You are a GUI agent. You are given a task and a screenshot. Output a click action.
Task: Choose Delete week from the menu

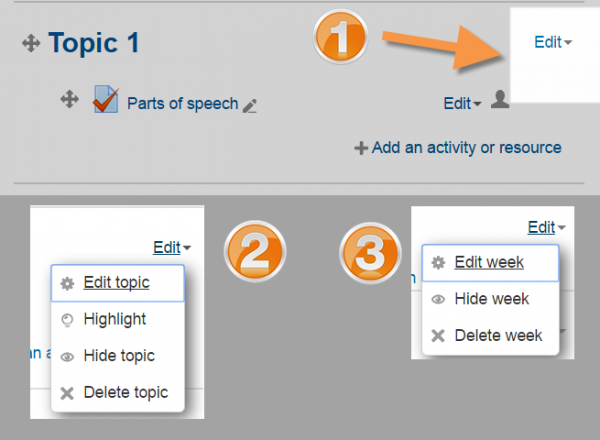pyautogui.click(x=498, y=335)
